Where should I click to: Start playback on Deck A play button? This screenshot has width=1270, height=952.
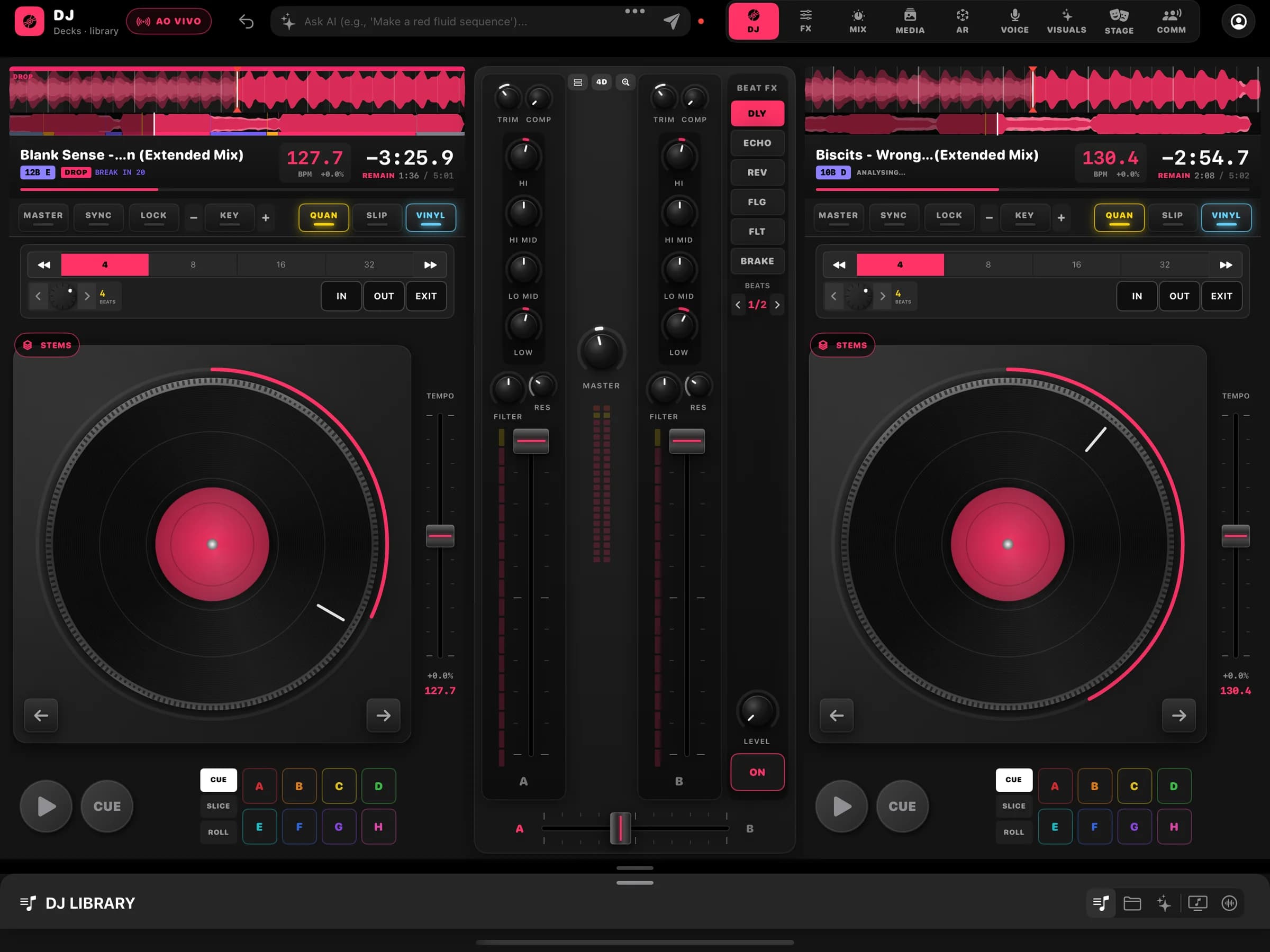(46, 805)
